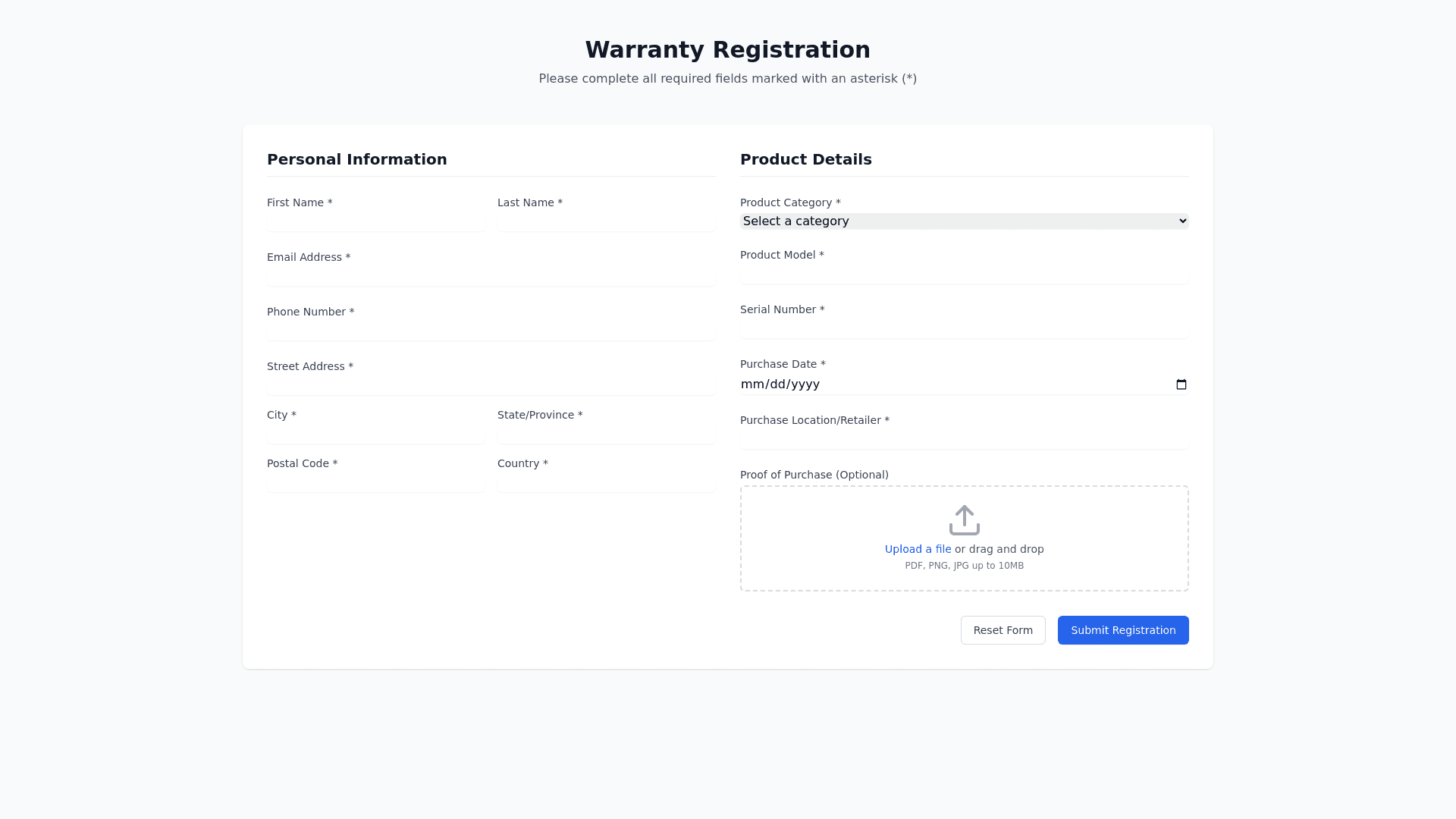Screen dimensions: 1456x819
Task: Click the Product Model input field
Action: tap(964, 275)
